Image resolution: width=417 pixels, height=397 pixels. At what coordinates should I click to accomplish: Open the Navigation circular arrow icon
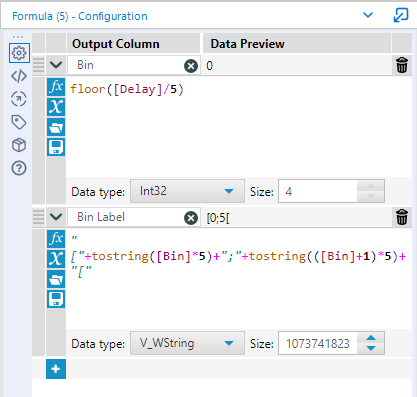(19, 99)
